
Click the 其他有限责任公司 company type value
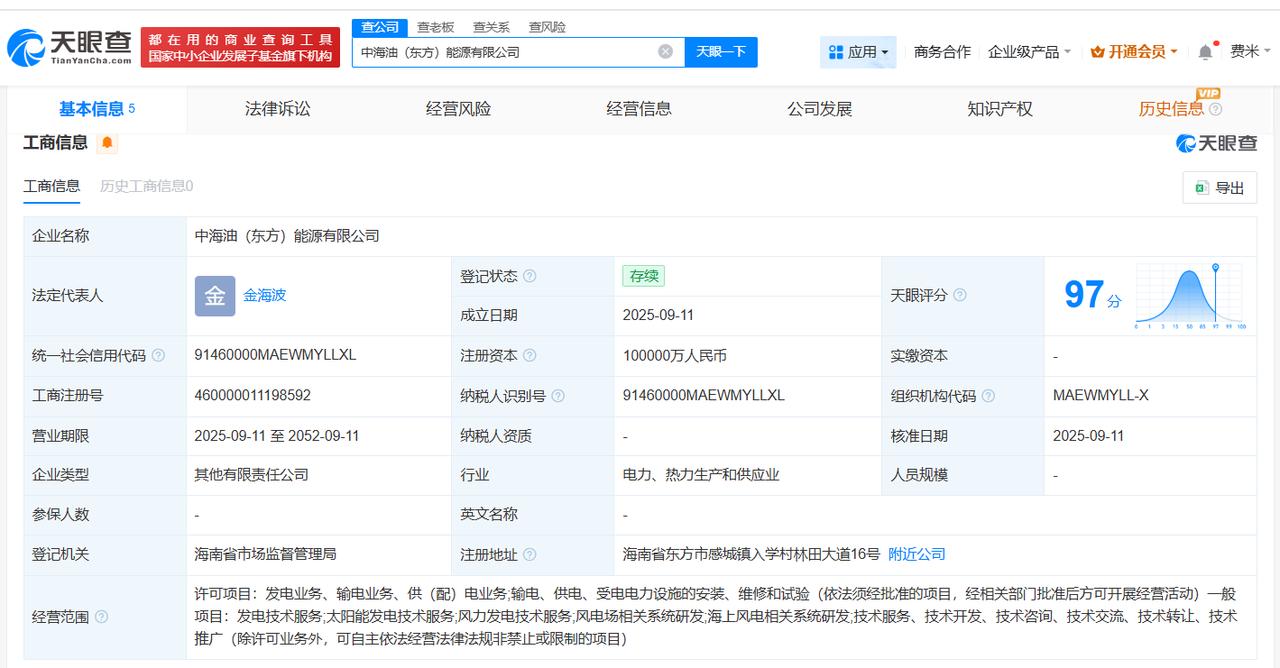point(251,475)
